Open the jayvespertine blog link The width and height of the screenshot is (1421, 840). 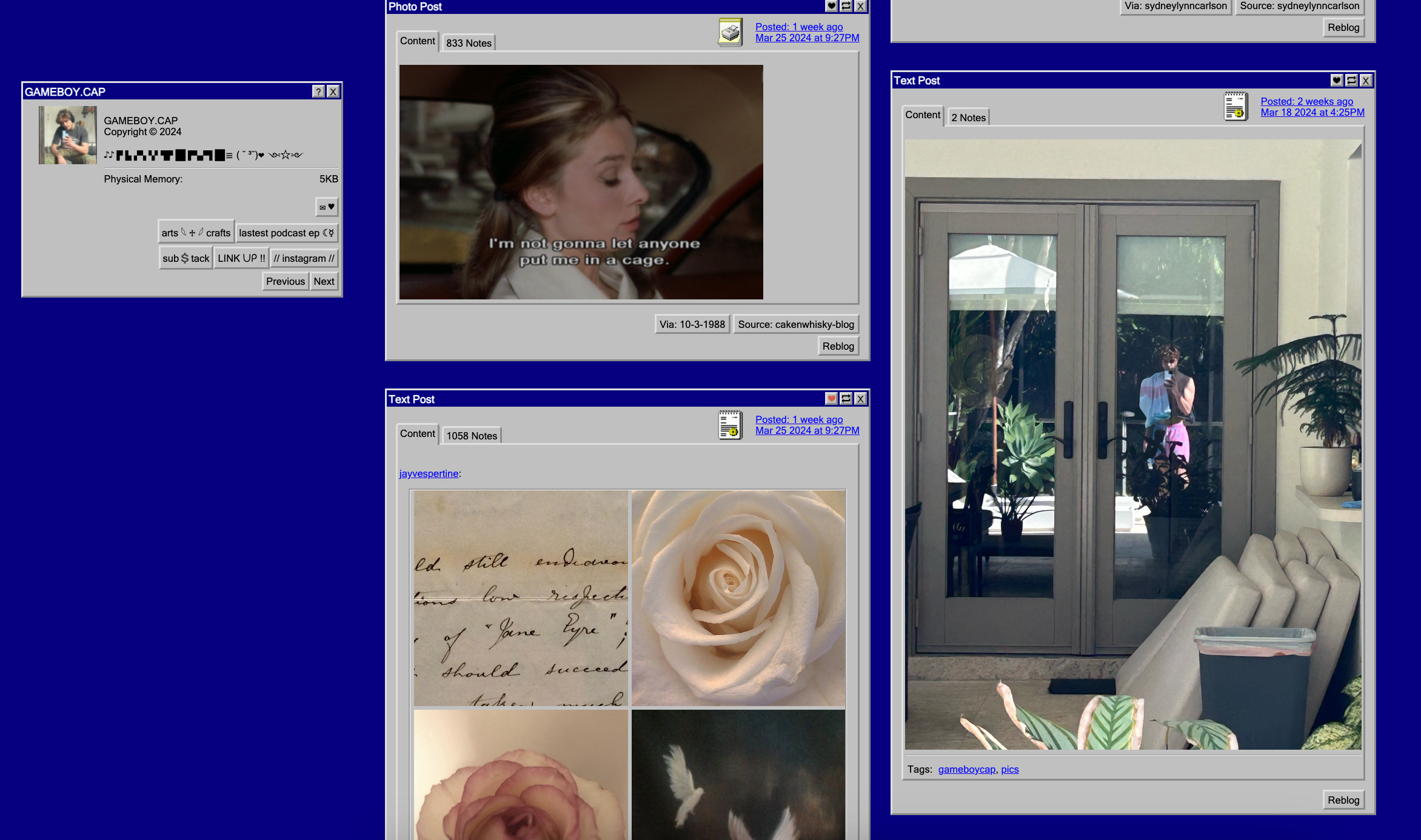tap(429, 473)
